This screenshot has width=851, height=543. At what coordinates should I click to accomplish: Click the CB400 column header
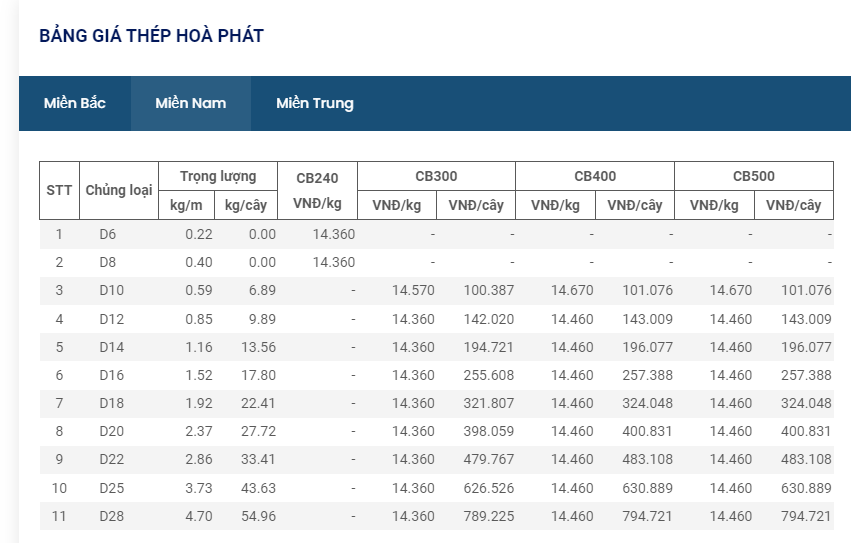click(595, 176)
